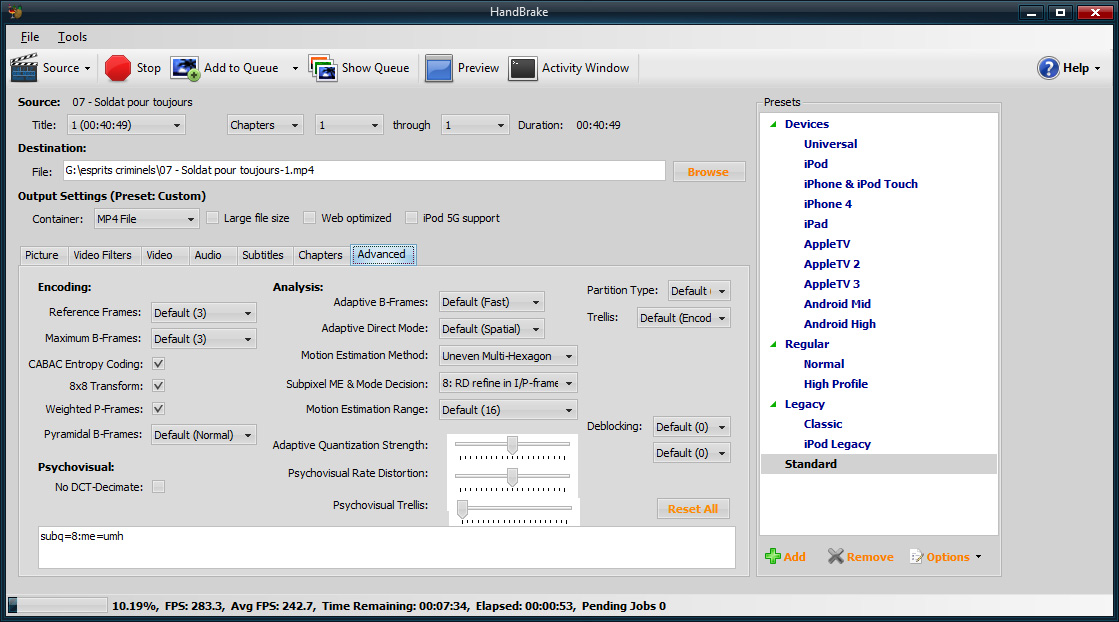Open the first Deblocking dropdown
Screen dimensions: 1119x622
(x=692, y=427)
